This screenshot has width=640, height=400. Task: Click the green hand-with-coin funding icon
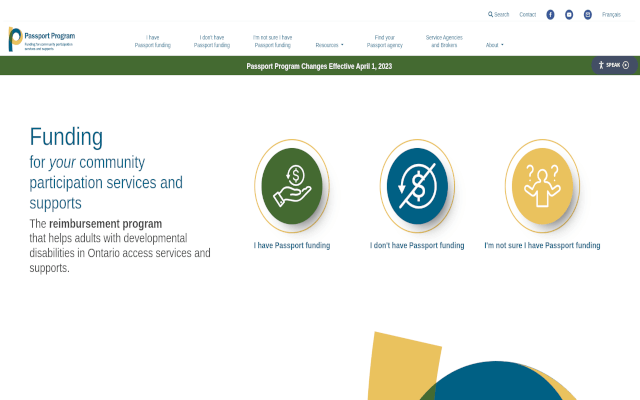click(x=291, y=184)
